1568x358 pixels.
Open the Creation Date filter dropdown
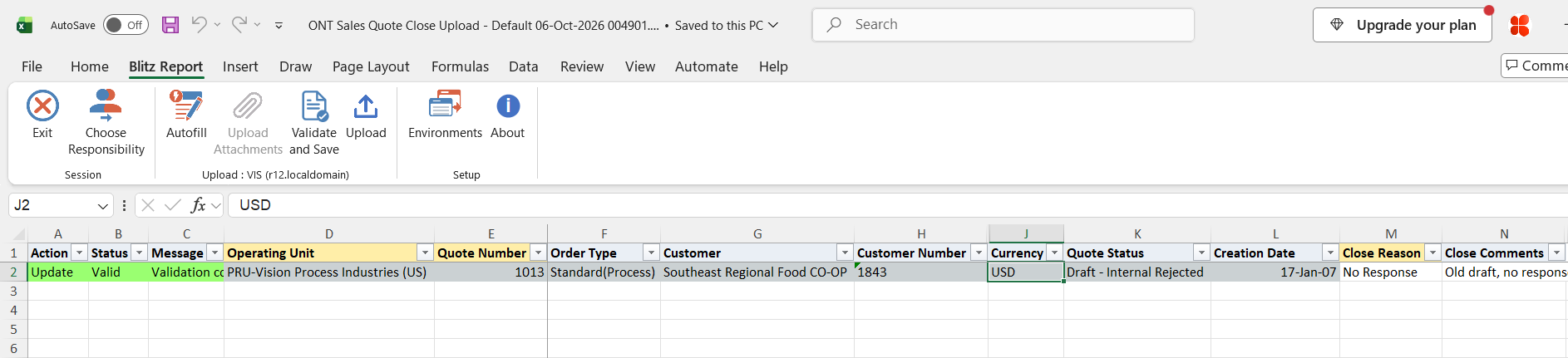tap(1331, 253)
